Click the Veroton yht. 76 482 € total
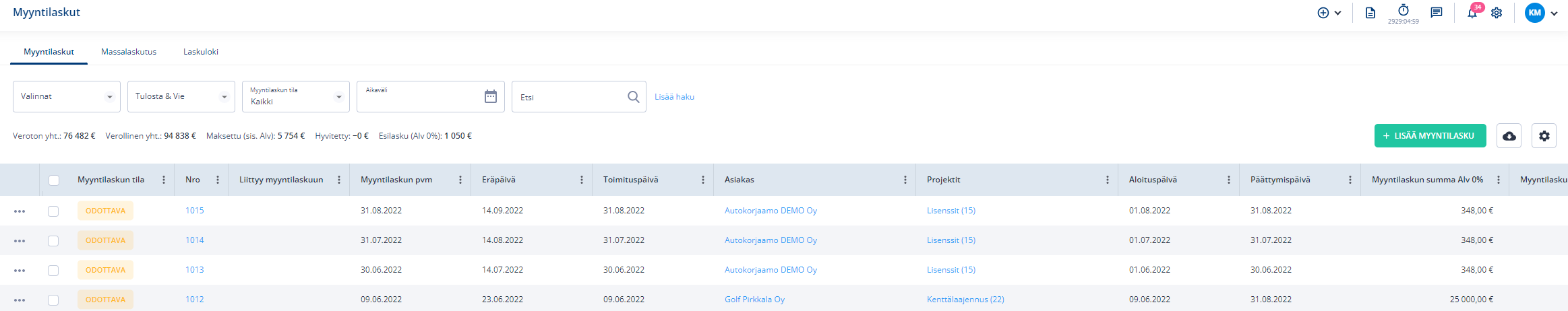 click(54, 136)
